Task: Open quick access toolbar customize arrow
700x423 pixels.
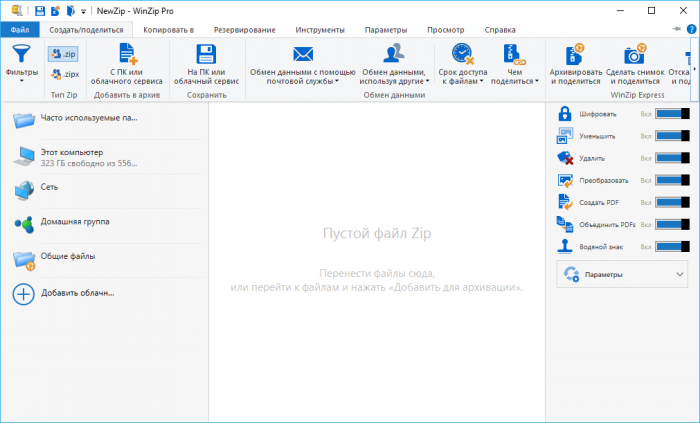Action: click(83, 12)
